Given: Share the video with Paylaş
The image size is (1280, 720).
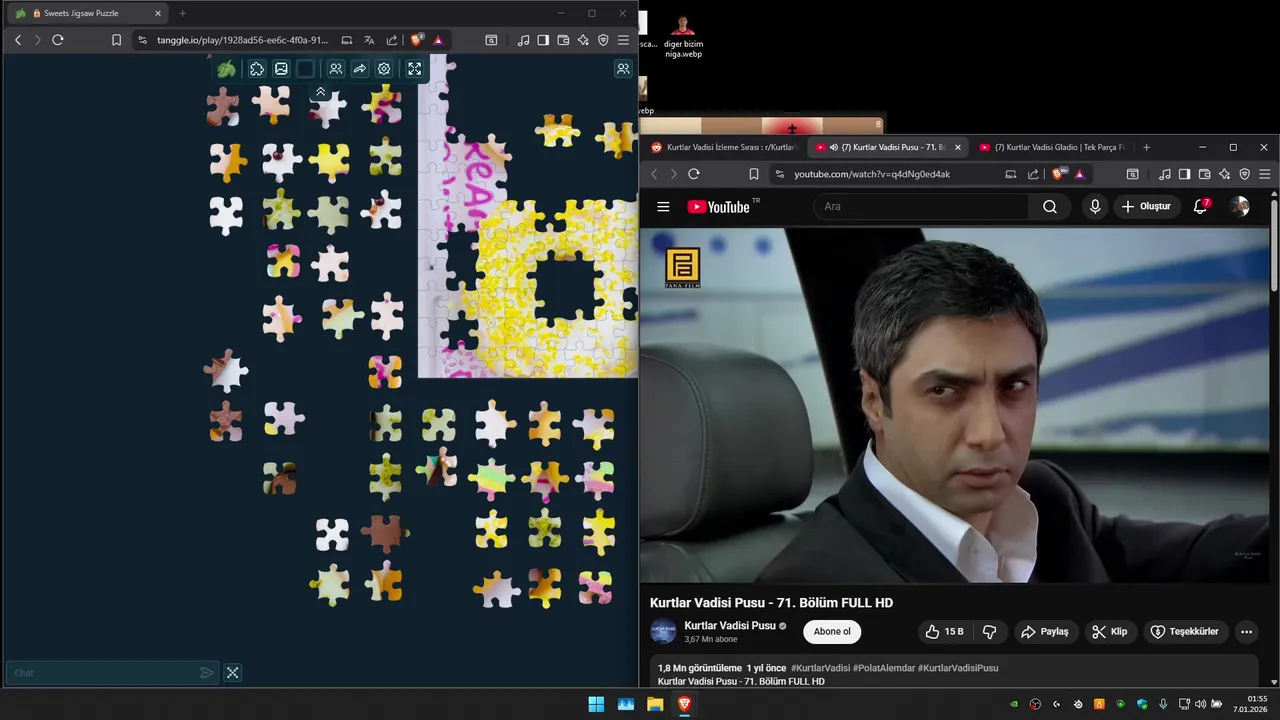Looking at the screenshot, I should tap(1045, 632).
